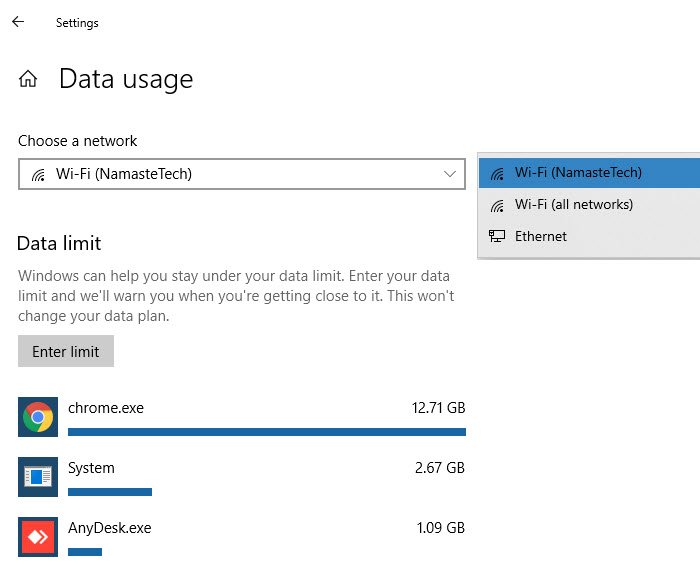Viewport: 700px width, 564px height.
Task: Choose Ethernet from the network list
Action: click(541, 237)
